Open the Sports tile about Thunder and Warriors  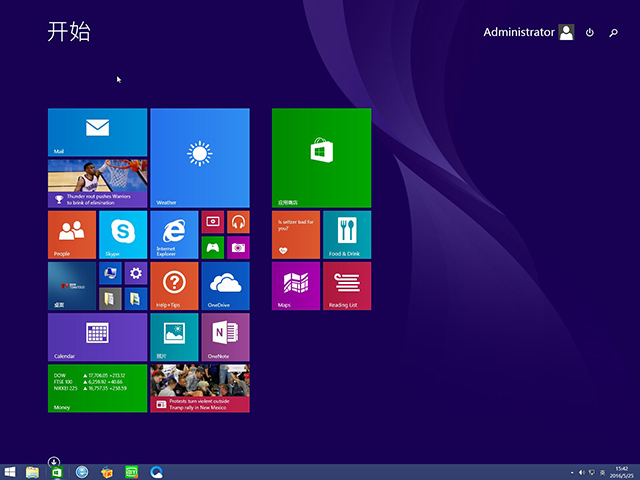coord(98,184)
